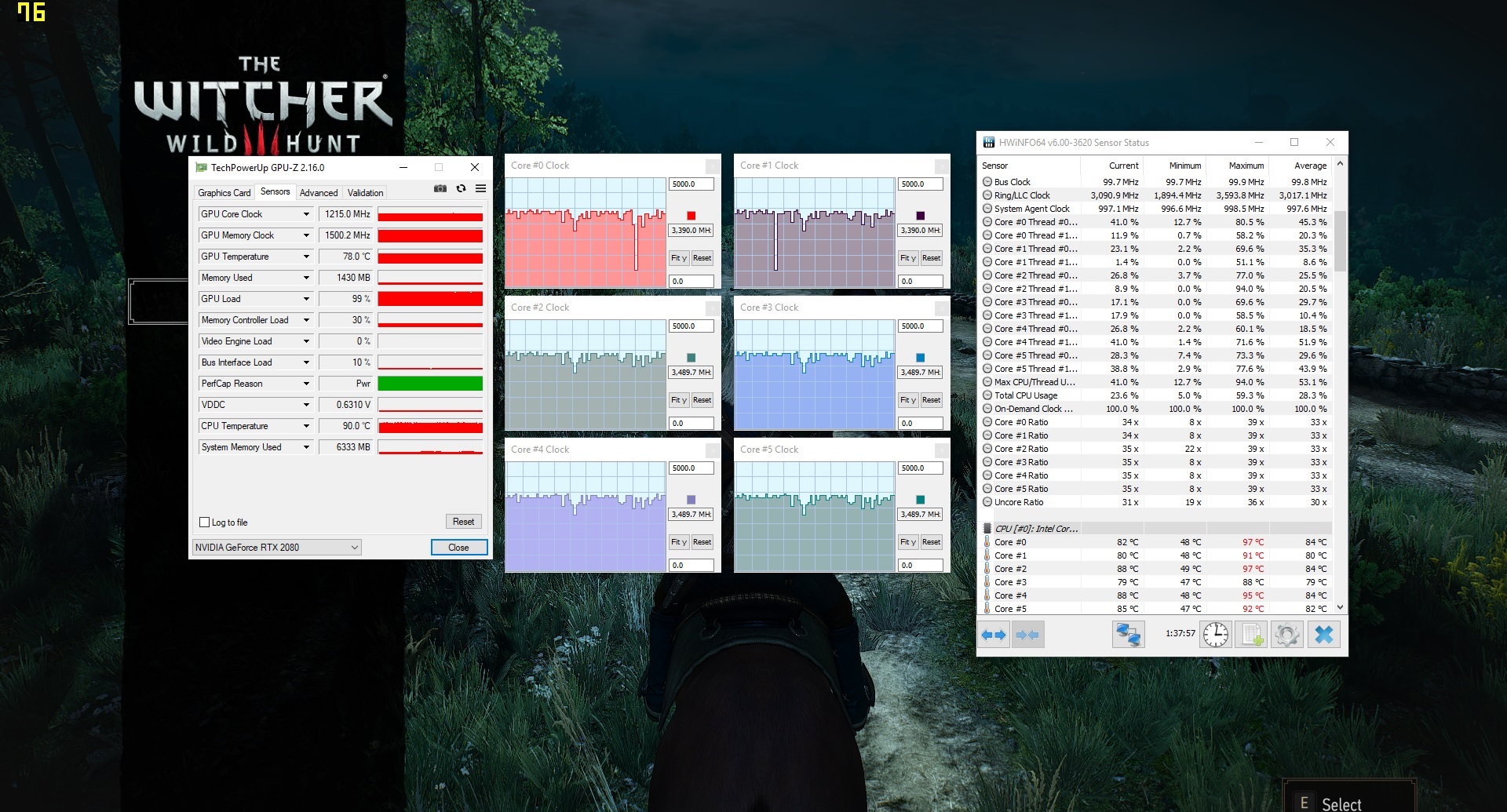Screen dimensions: 1507x812
Task: Click Reset in Core #1 Clock graph
Action: tap(931, 258)
